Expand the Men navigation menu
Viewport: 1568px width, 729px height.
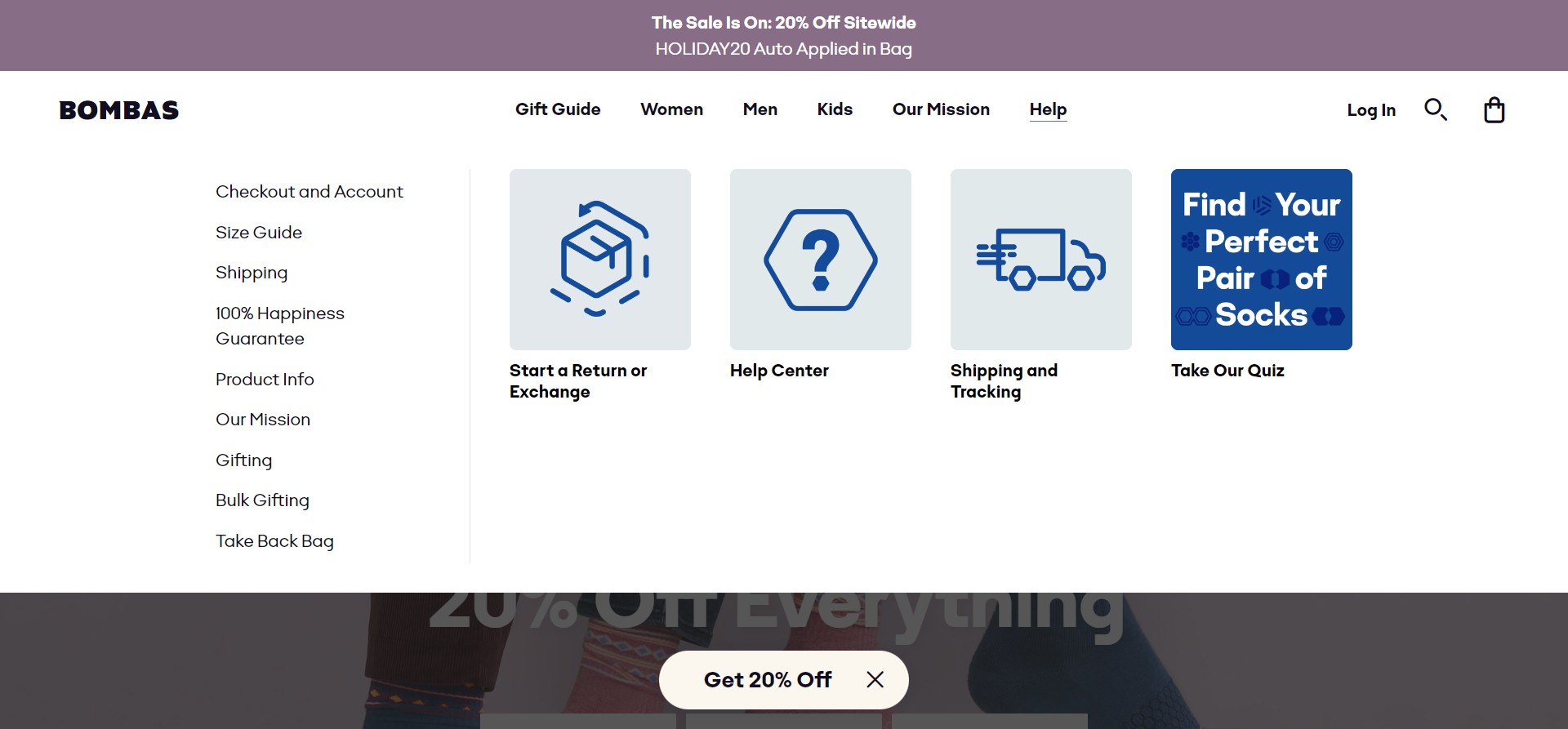tap(759, 109)
